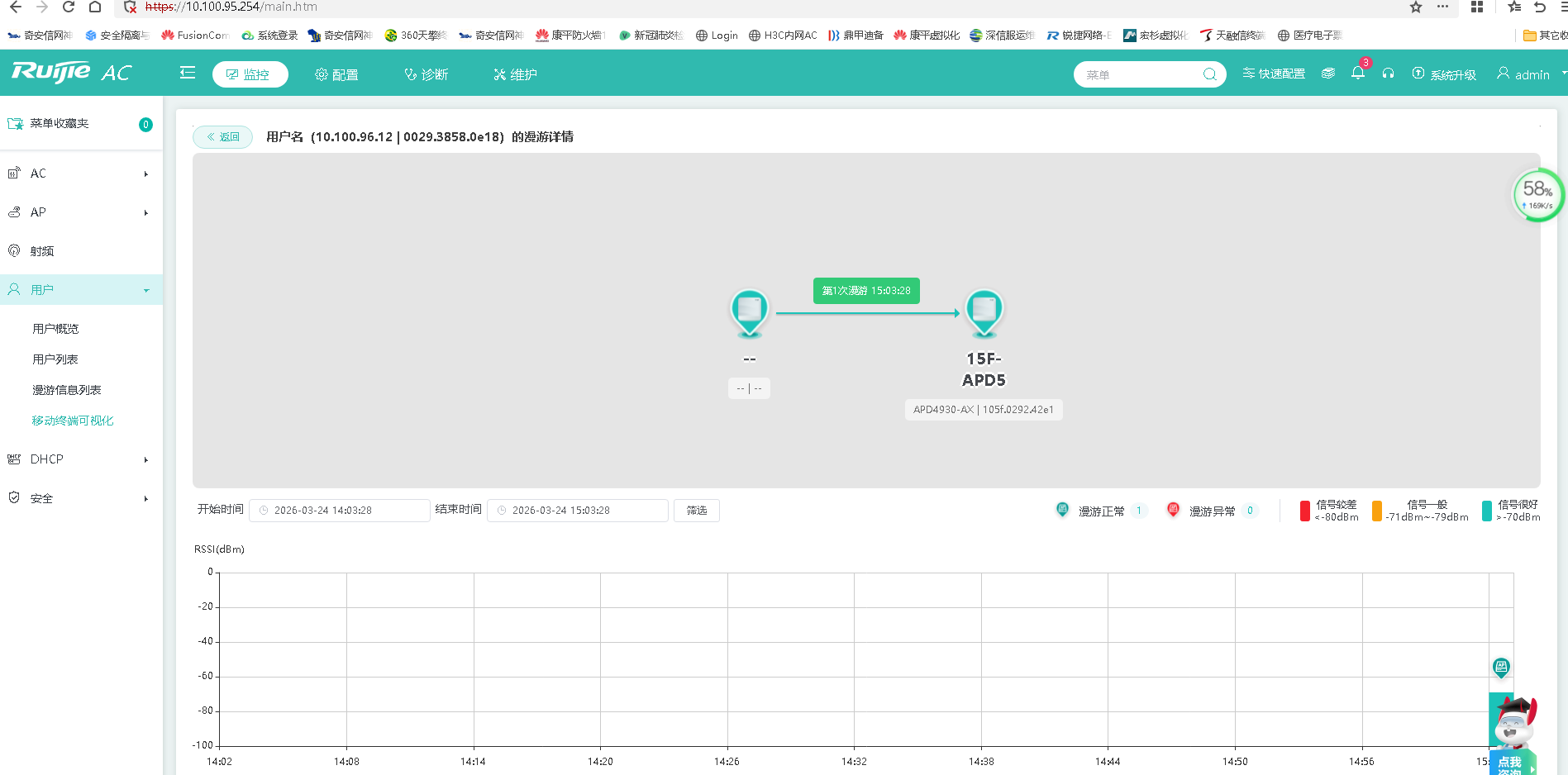Collapse sidebar with the menu fold icon
Image resolution: width=1568 pixels, height=775 pixels.
pyautogui.click(x=188, y=74)
